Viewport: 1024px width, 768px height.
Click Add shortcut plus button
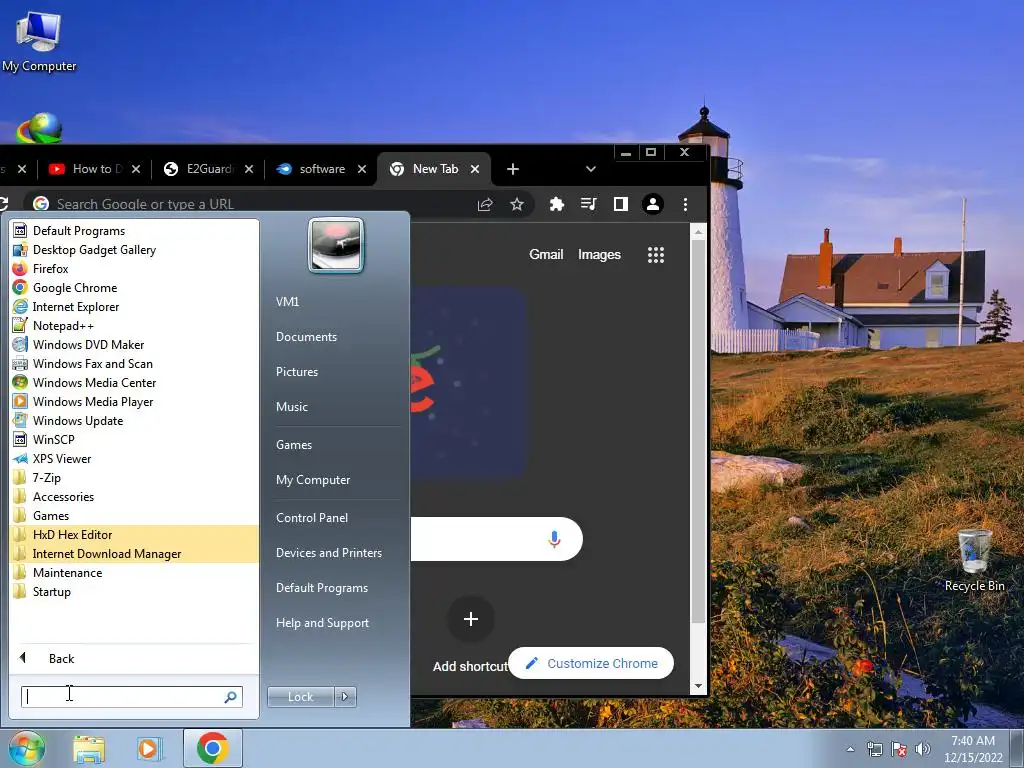click(471, 618)
